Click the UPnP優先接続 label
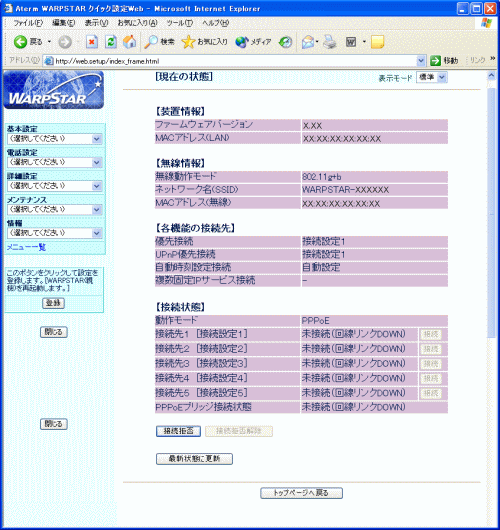This screenshot has height=530, width=500. (x=185, y=254)
